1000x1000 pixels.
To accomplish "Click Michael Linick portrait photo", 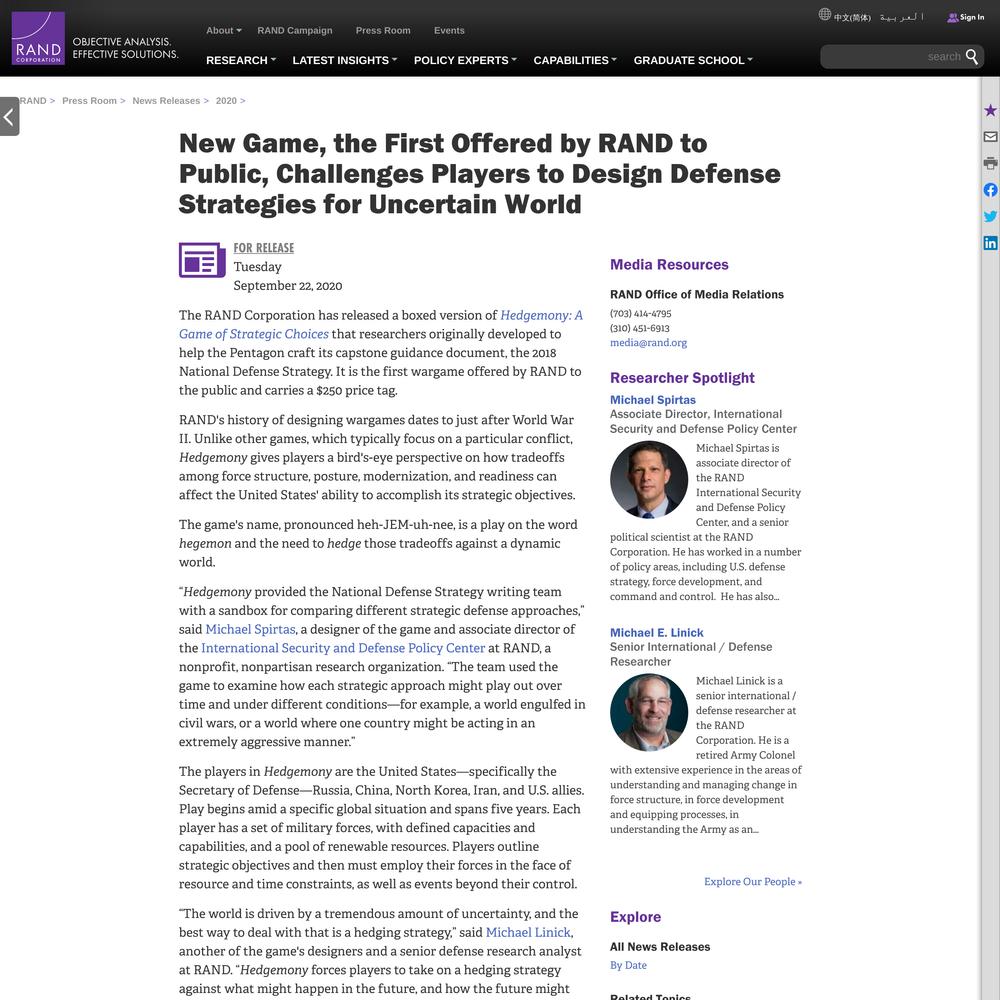I will tap(649, 712).
